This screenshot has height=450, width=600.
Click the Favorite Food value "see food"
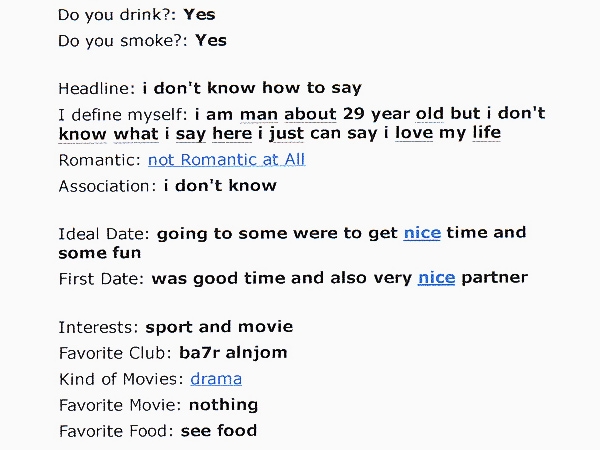click(218, 431)
